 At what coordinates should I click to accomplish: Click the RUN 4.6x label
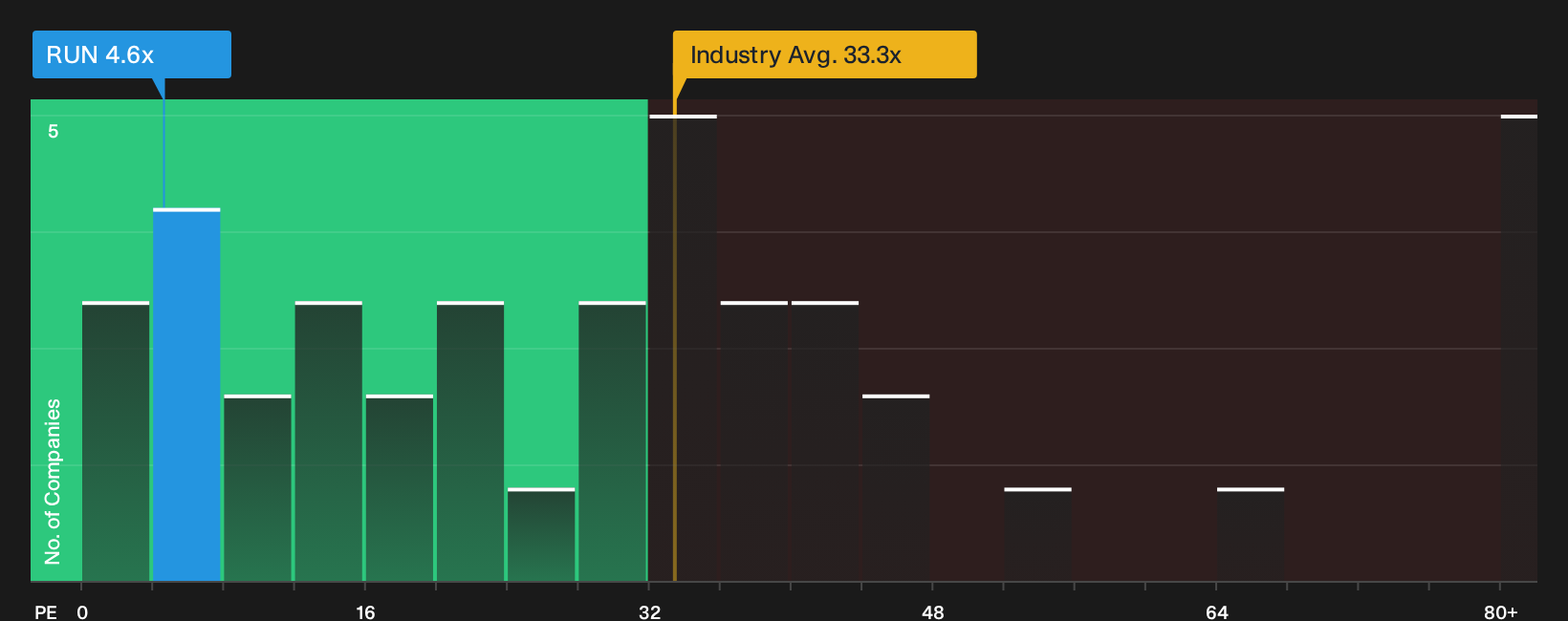point(131,54)
